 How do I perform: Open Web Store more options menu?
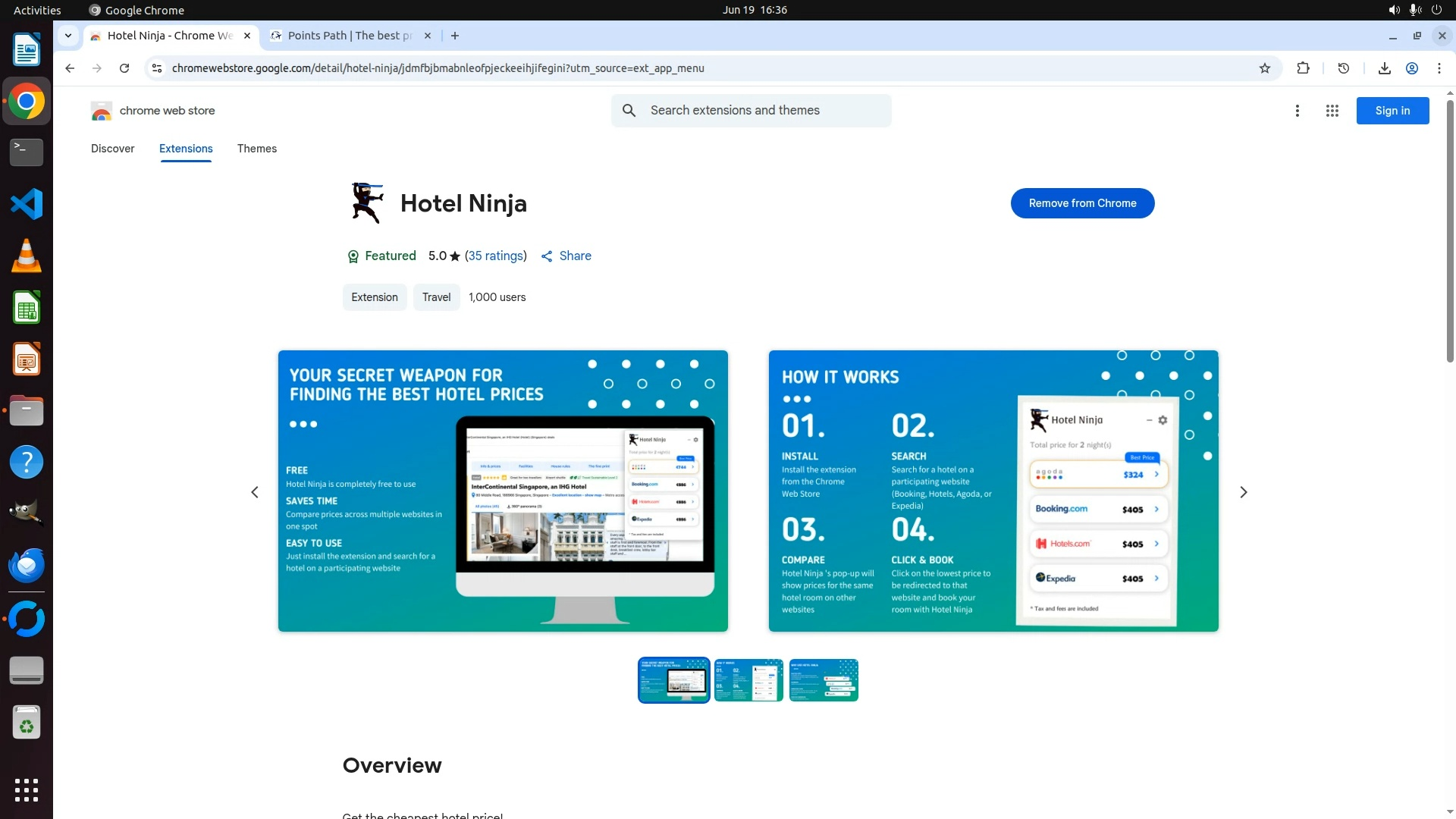(x=1297, y=111)
